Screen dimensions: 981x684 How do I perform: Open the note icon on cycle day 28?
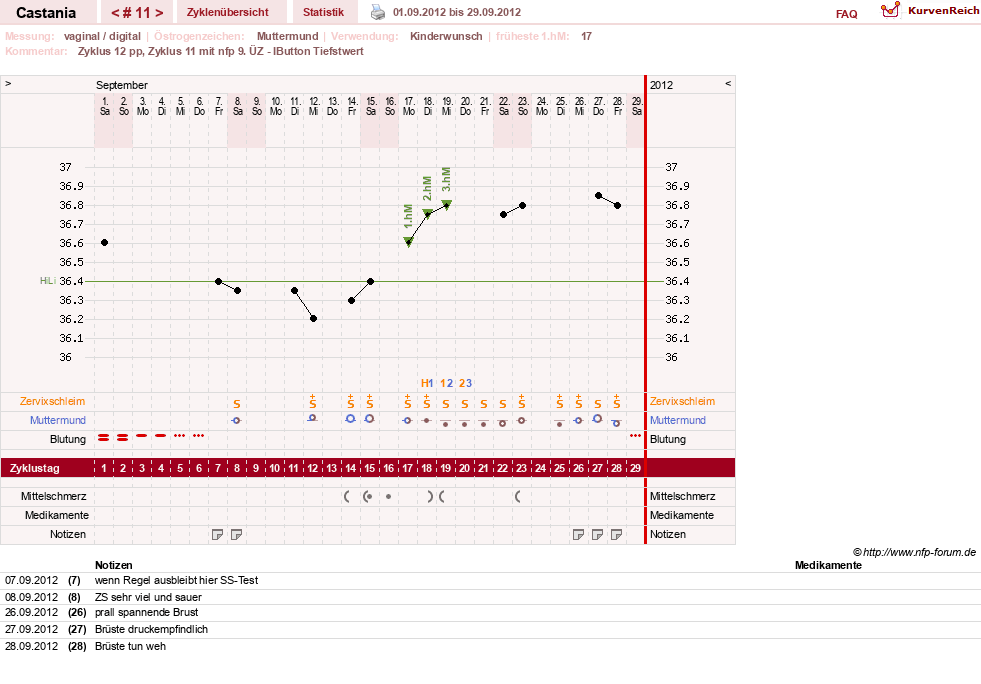tap(616, 534)
